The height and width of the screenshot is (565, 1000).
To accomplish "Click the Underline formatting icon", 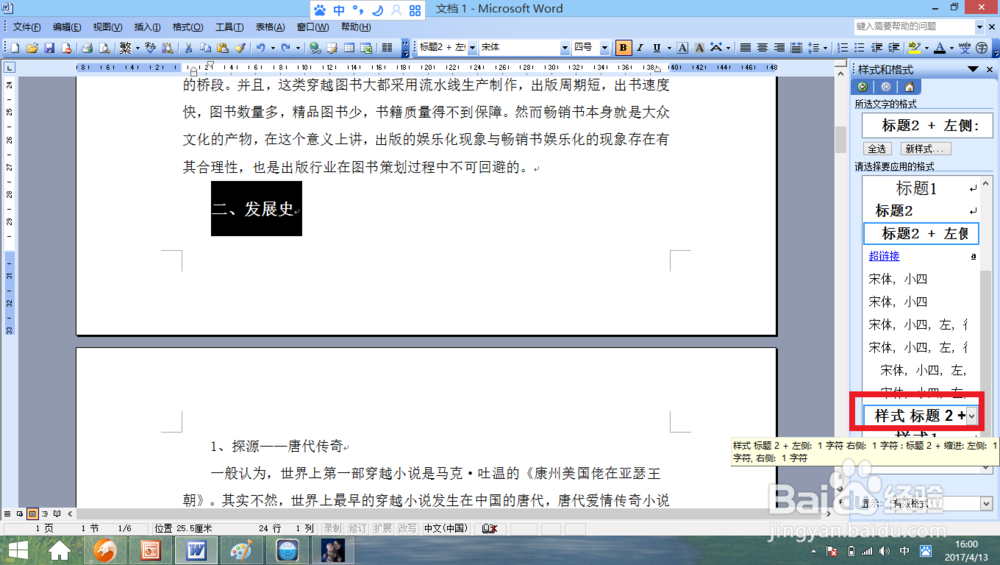I will pyautogui.click(x=656, y=48).
